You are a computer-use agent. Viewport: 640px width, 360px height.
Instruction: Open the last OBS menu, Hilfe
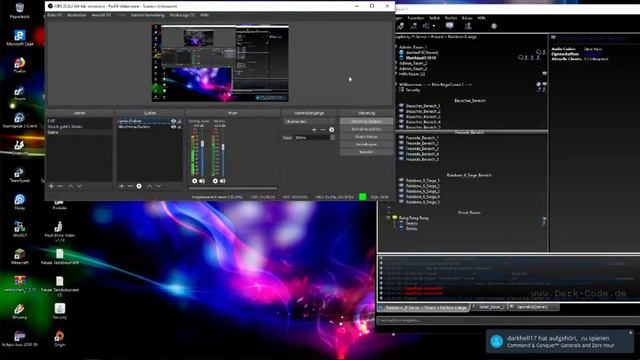click(204, 15)
